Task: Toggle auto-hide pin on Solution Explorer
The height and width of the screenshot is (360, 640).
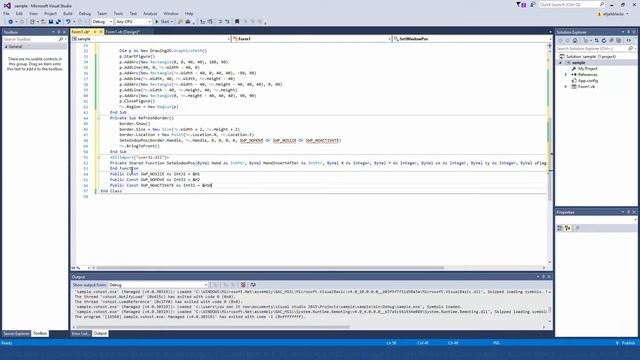Action: pos(629,32)
